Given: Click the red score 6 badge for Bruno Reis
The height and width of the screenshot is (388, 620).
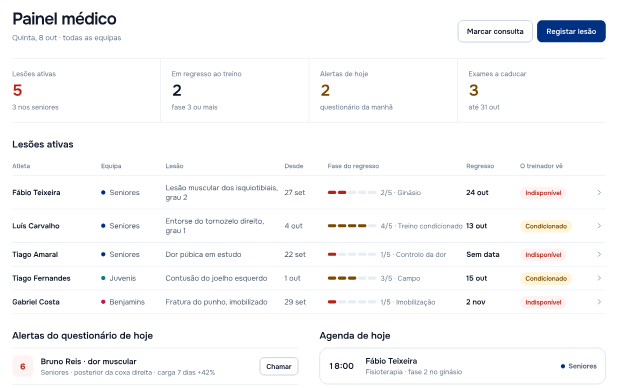Looking at the screenshot, I should click(23, 366).
